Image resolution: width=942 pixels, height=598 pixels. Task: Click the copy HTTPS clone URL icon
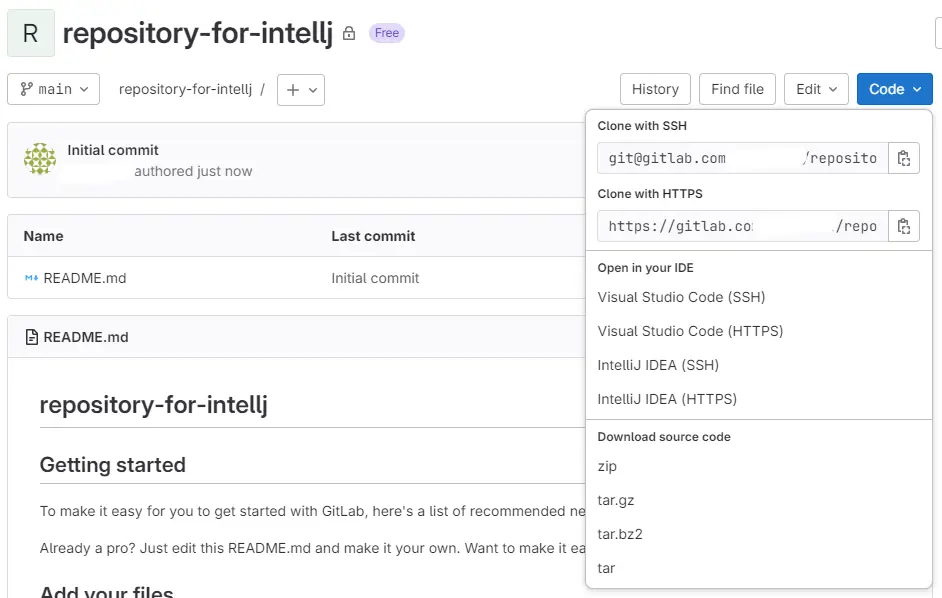(904, 225)
